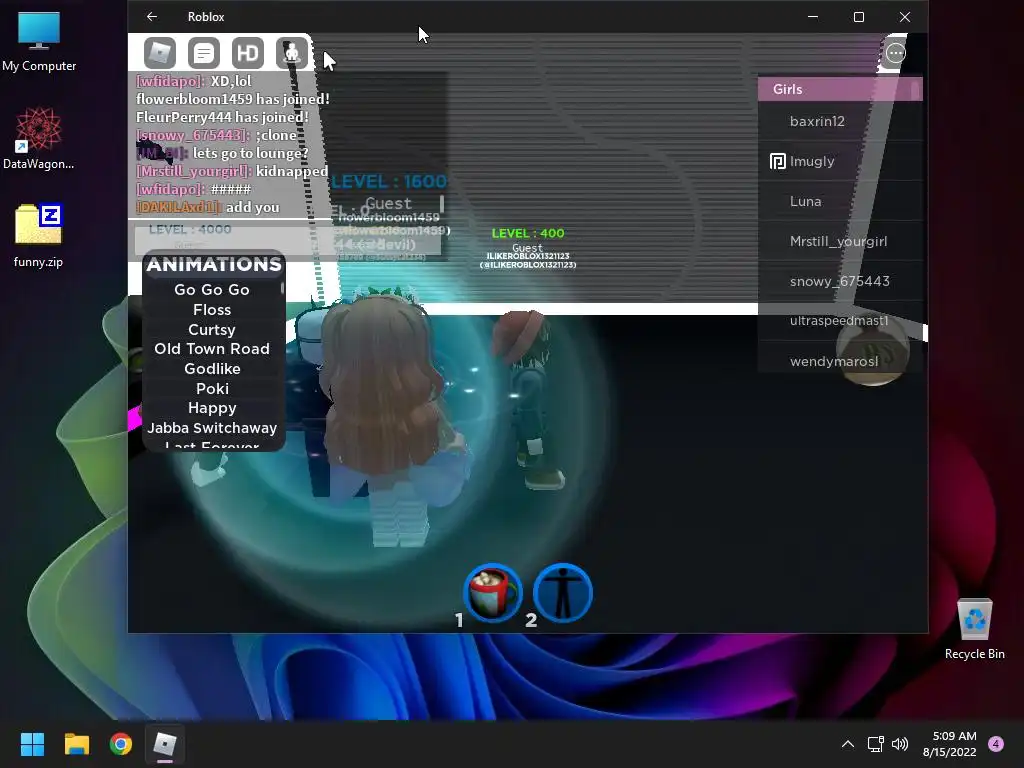Viewport: 1024px width, 768px height.
Task: Open the Recycle Bin icon
Action: 974,629
